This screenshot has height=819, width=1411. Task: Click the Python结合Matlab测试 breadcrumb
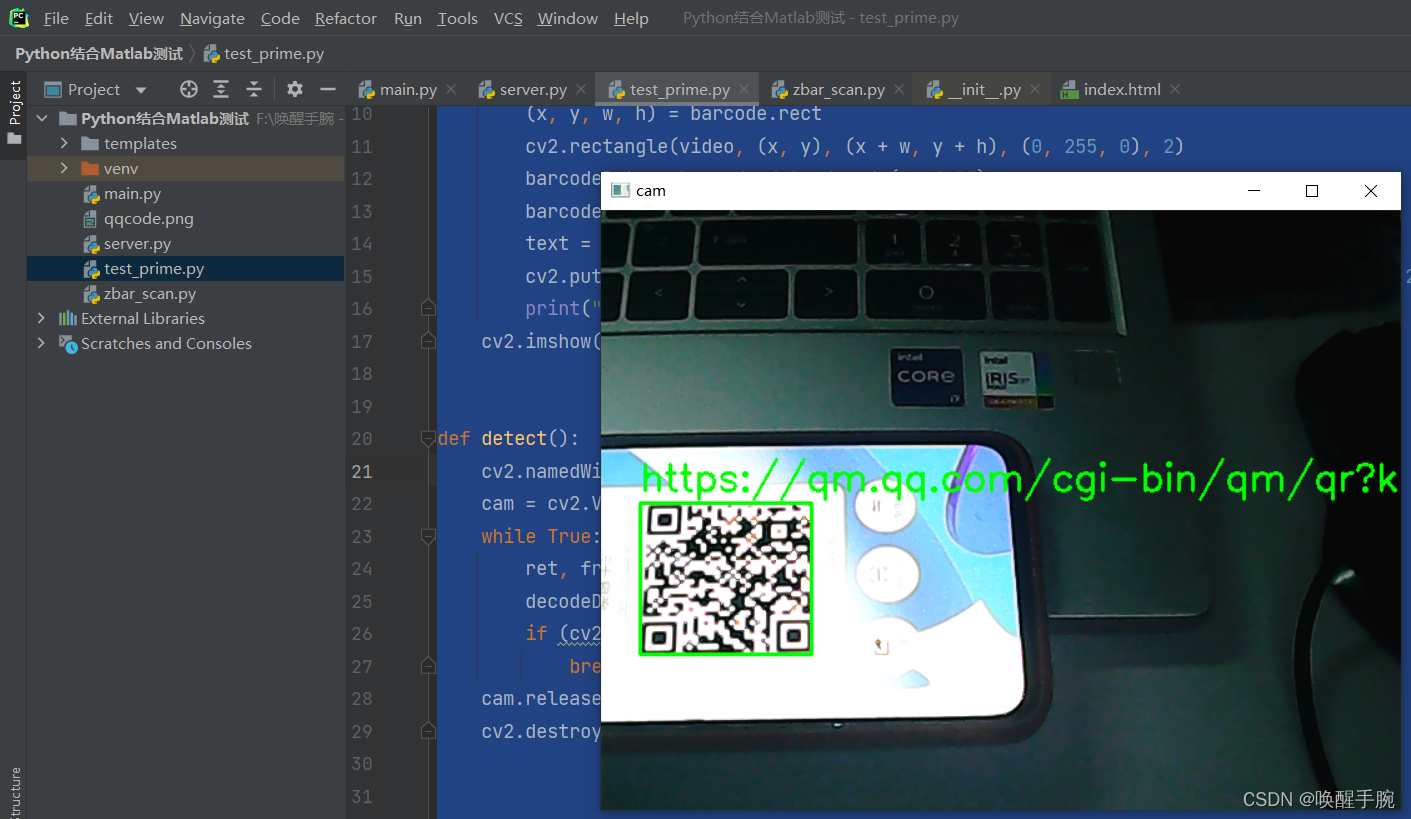tap(99, 54)
